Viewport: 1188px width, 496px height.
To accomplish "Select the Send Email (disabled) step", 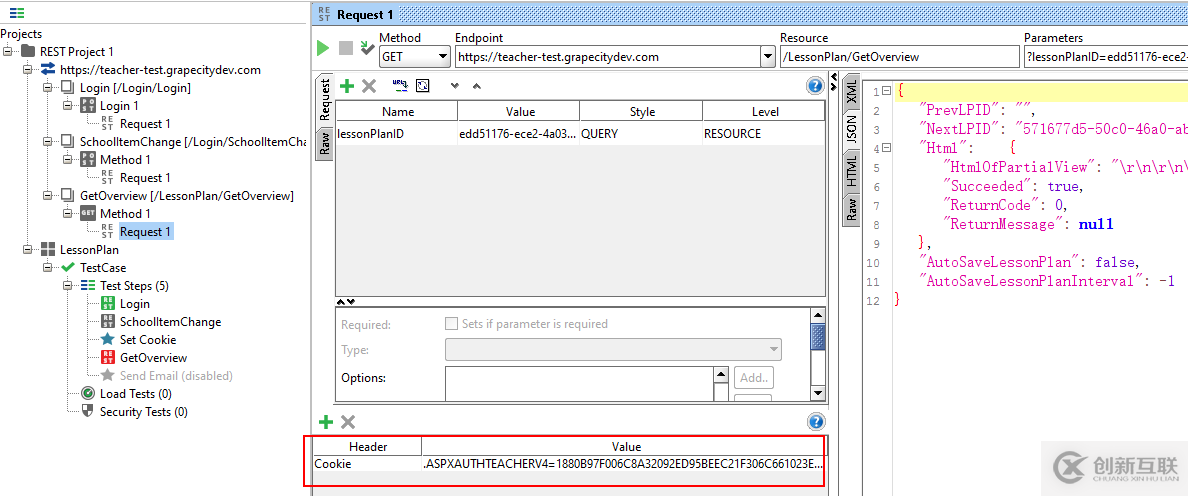I will tap(176, 376).
